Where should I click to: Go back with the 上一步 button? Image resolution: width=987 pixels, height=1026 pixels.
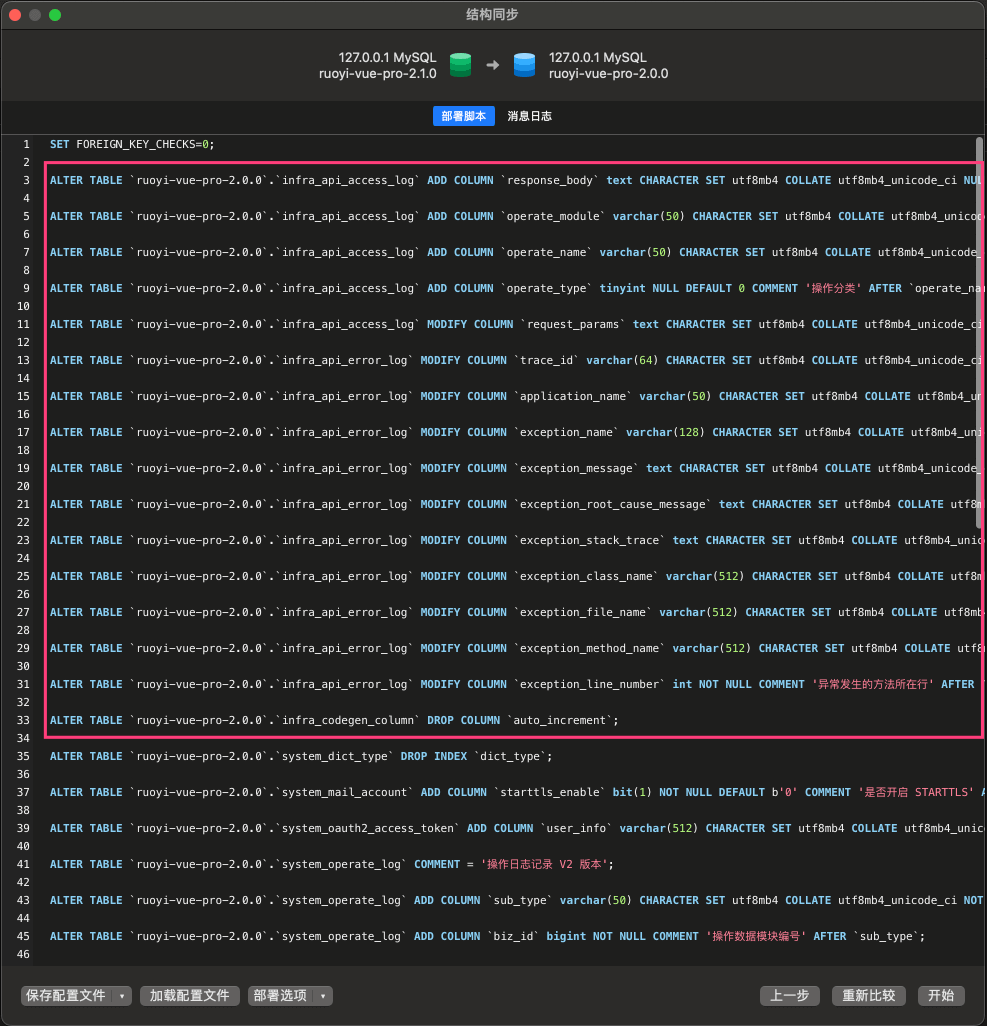(x=790, y=996)
